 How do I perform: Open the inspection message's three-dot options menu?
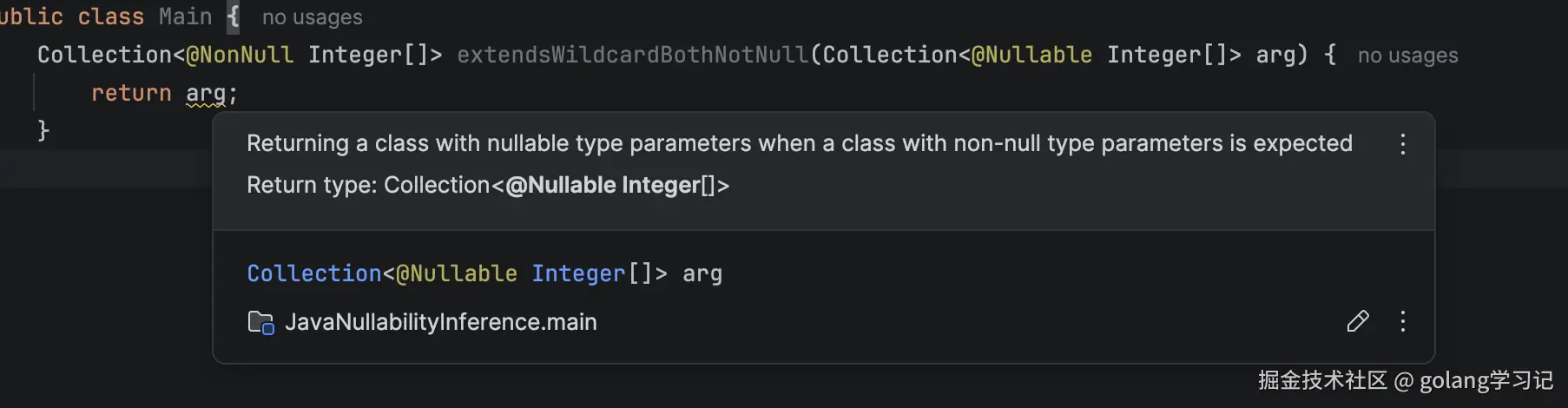click(1402, 144)
